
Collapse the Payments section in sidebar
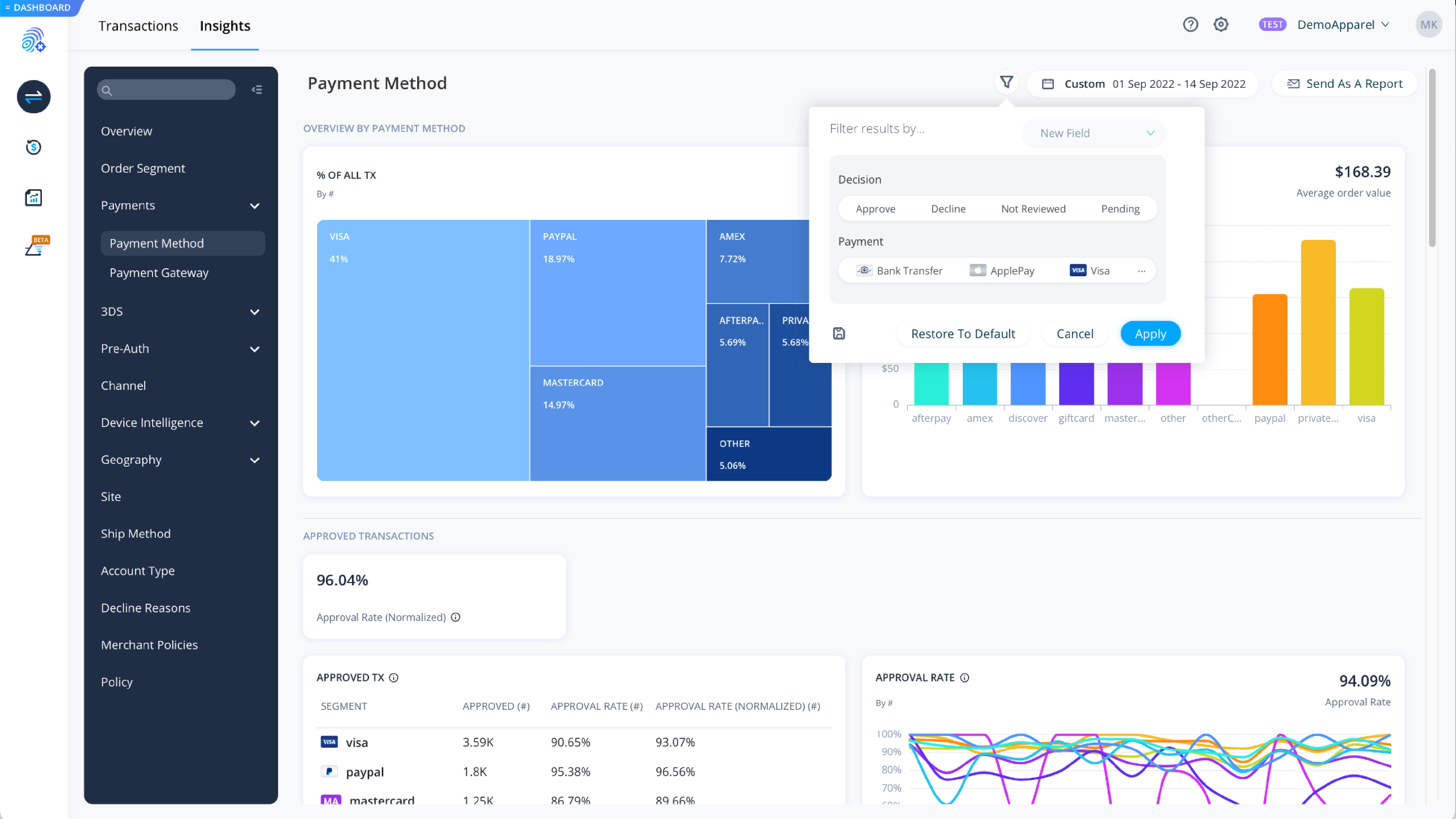coord(254,206)
